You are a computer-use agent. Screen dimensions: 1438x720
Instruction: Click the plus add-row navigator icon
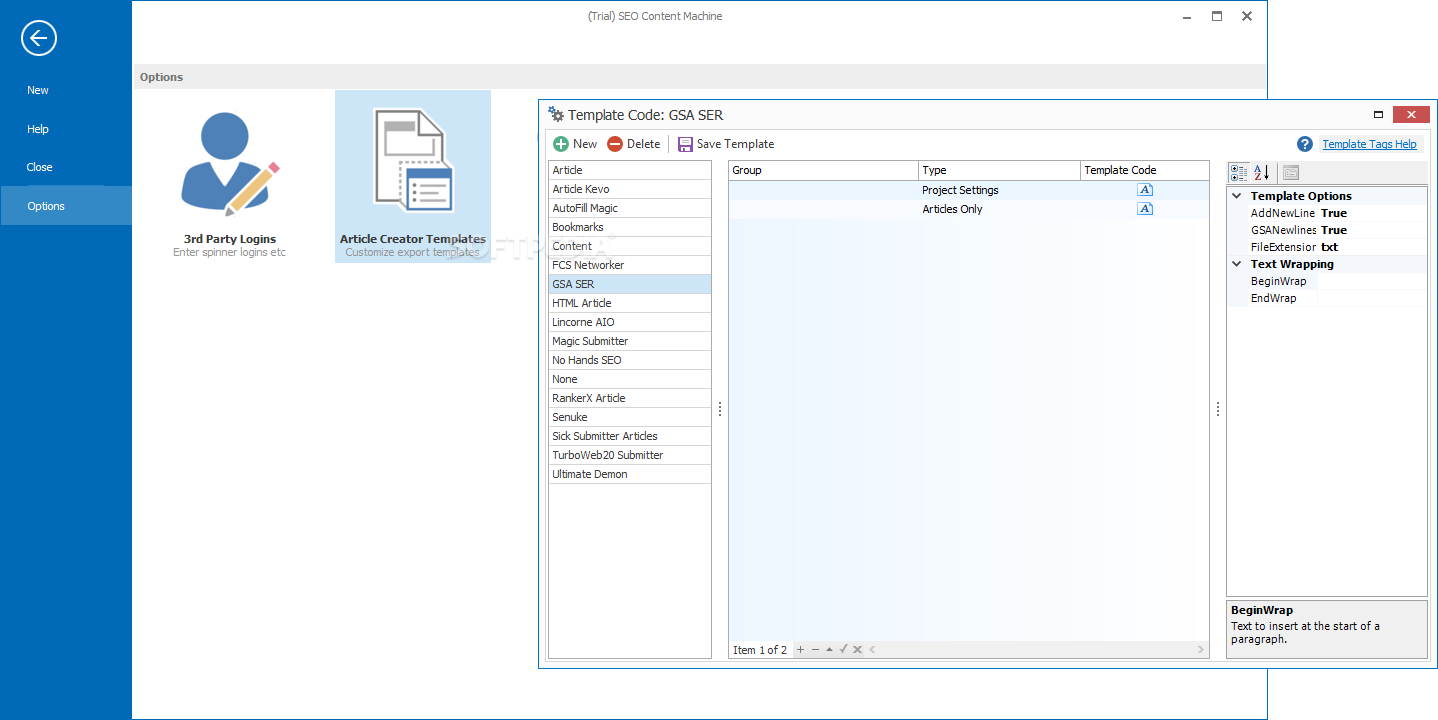tap(800, 650)
